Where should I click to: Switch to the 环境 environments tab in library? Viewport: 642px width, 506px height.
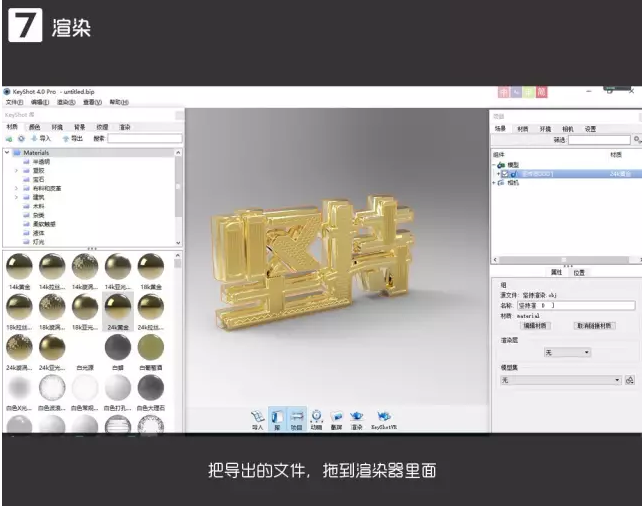[57, 127]
